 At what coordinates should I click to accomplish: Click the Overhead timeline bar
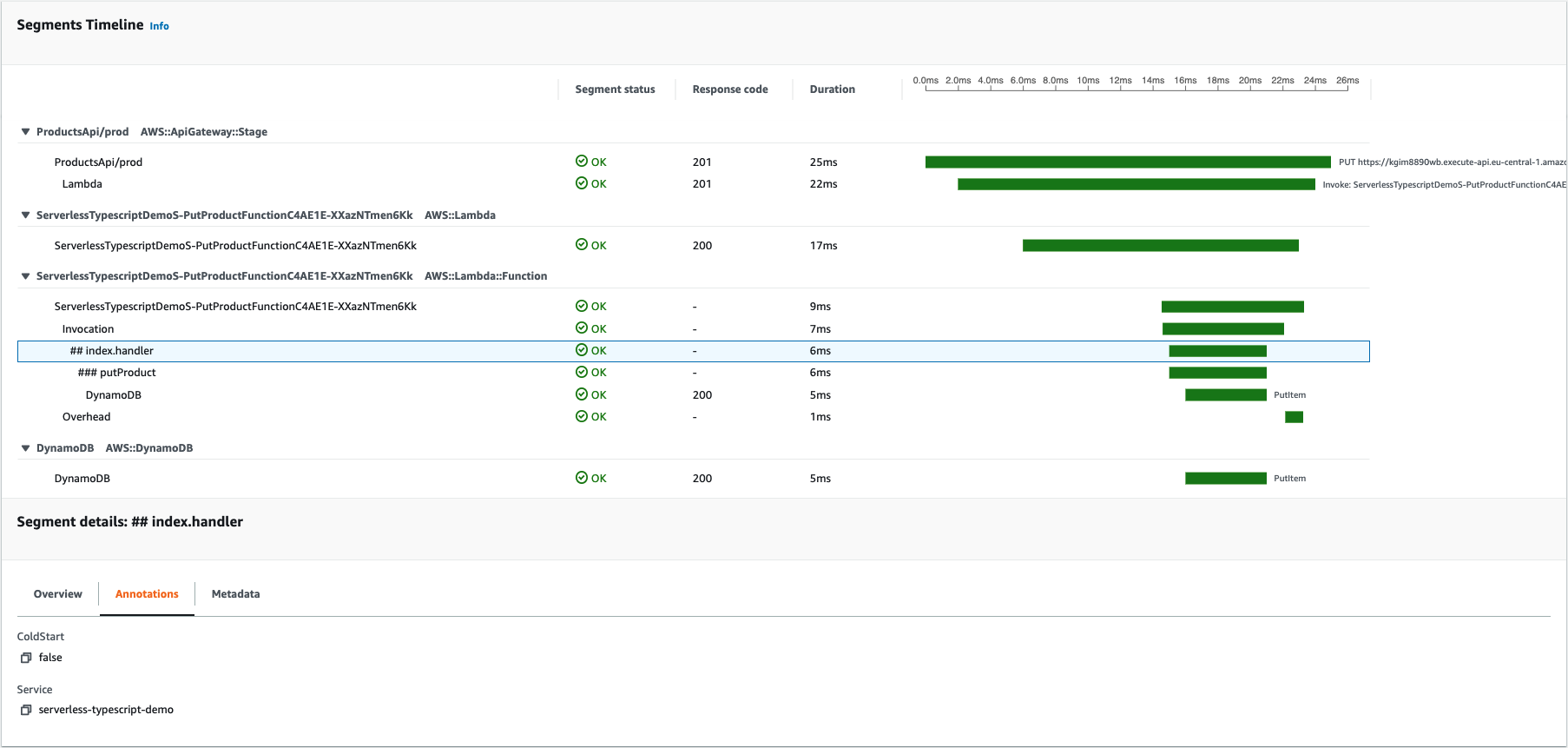pyautogui.click(x=1294, y=417)
